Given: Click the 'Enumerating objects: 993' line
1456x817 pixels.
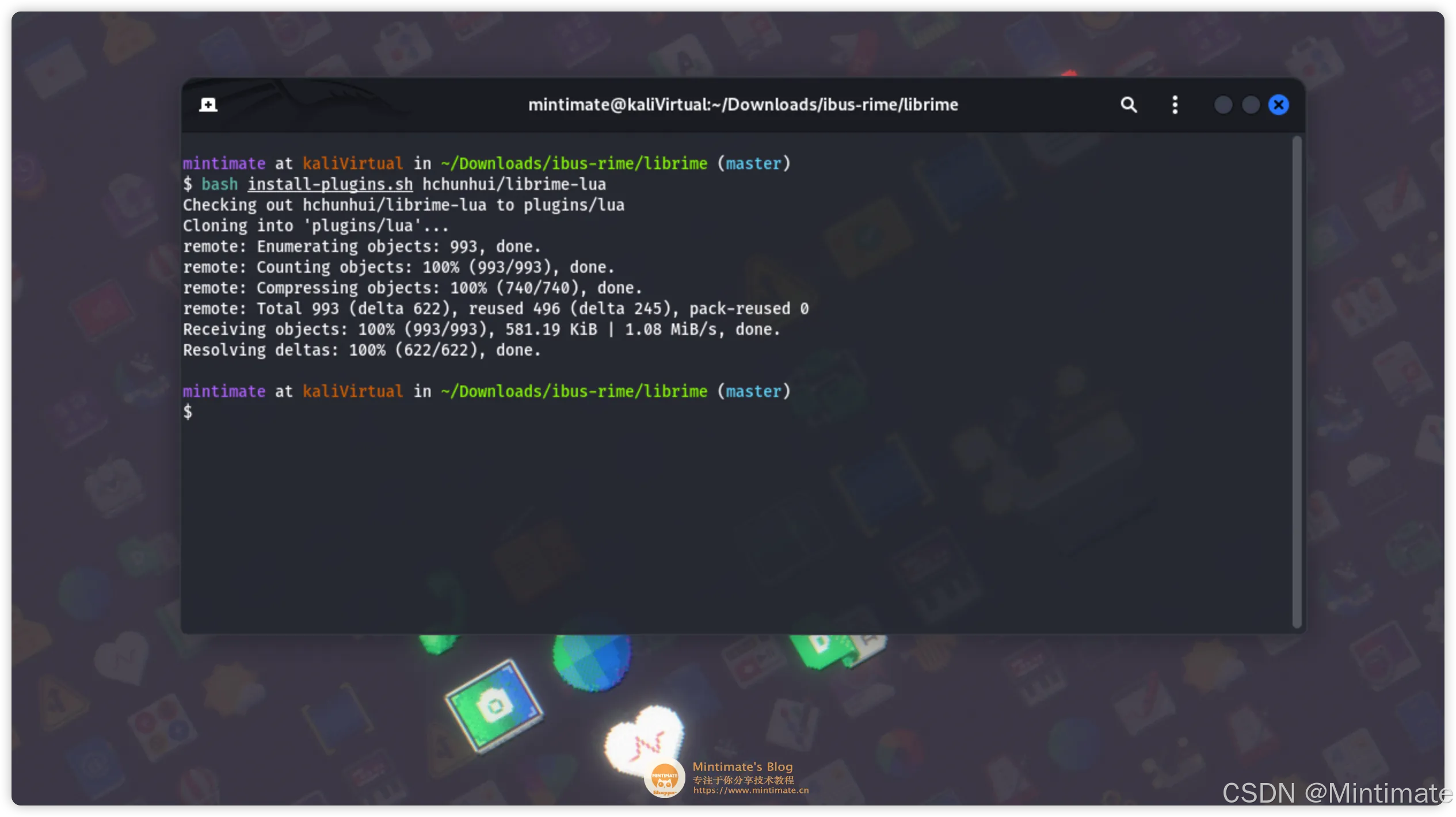Looking at the screenshot, I should click(x=362, y=246).
